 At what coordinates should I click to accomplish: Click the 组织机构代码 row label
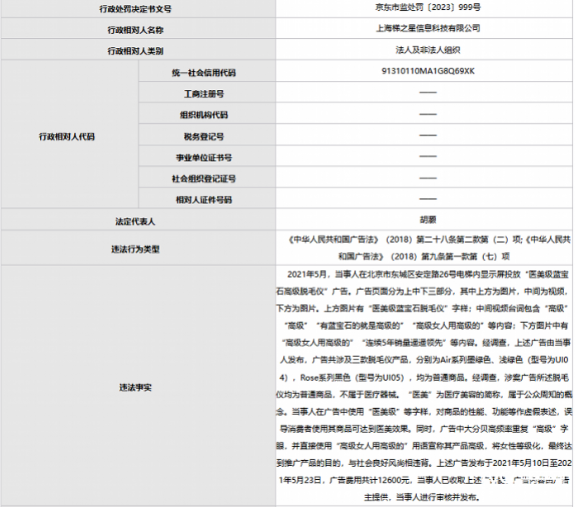204,115
